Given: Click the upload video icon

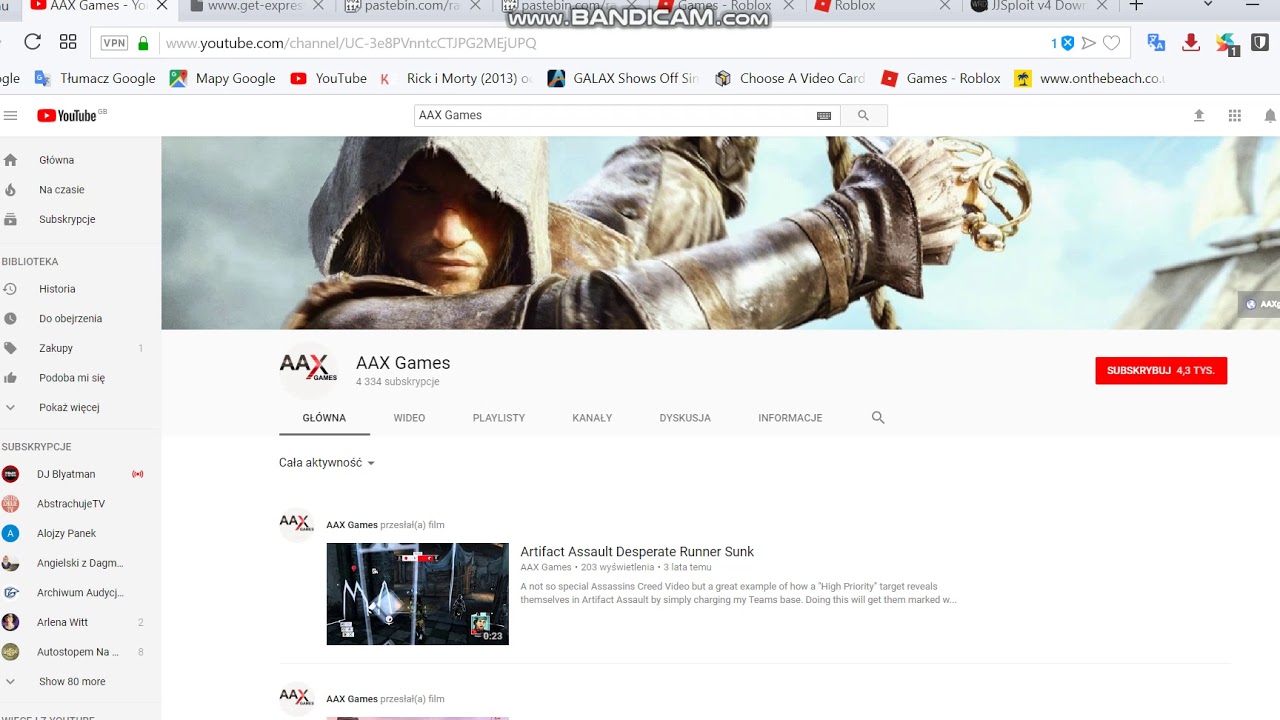Looking at the screenshot, I should click(1199, 116).
